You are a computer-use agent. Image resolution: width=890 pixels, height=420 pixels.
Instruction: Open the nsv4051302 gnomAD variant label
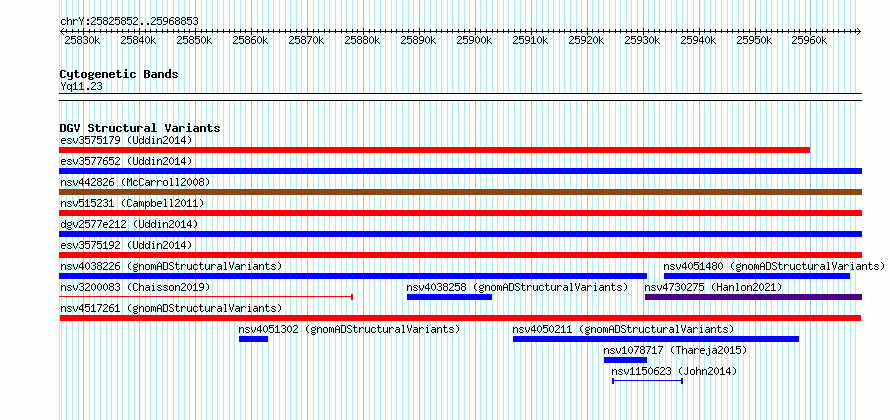(349, 329)
